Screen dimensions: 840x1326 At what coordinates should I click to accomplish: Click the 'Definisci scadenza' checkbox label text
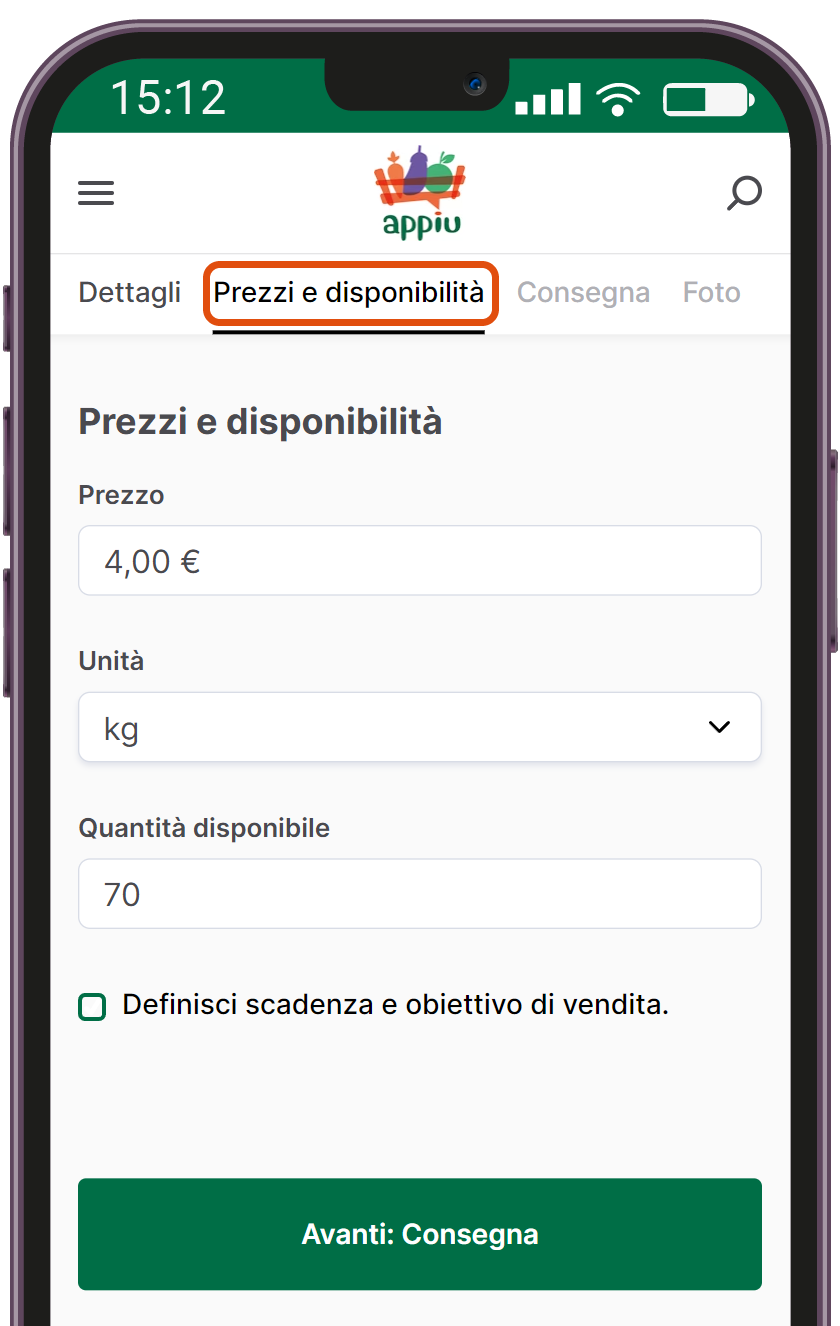[395, 1005]
